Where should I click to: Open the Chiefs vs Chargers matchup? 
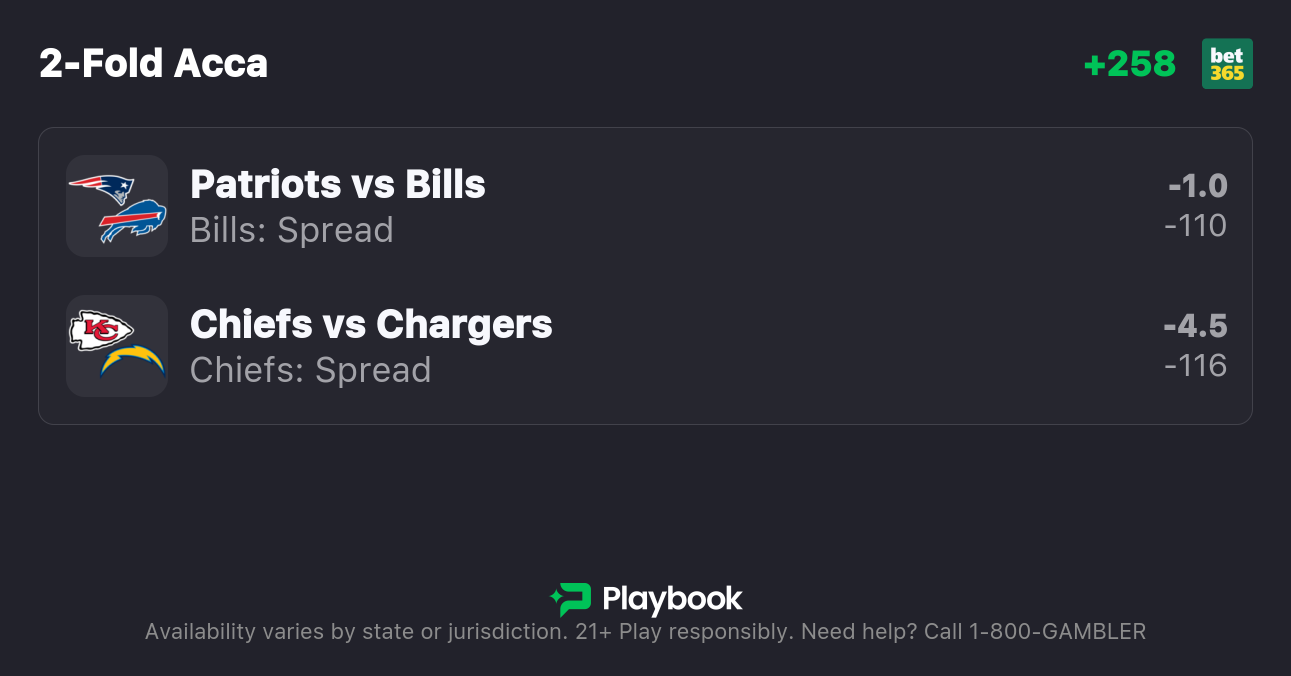pyautogui.click(x=371, y=325)
